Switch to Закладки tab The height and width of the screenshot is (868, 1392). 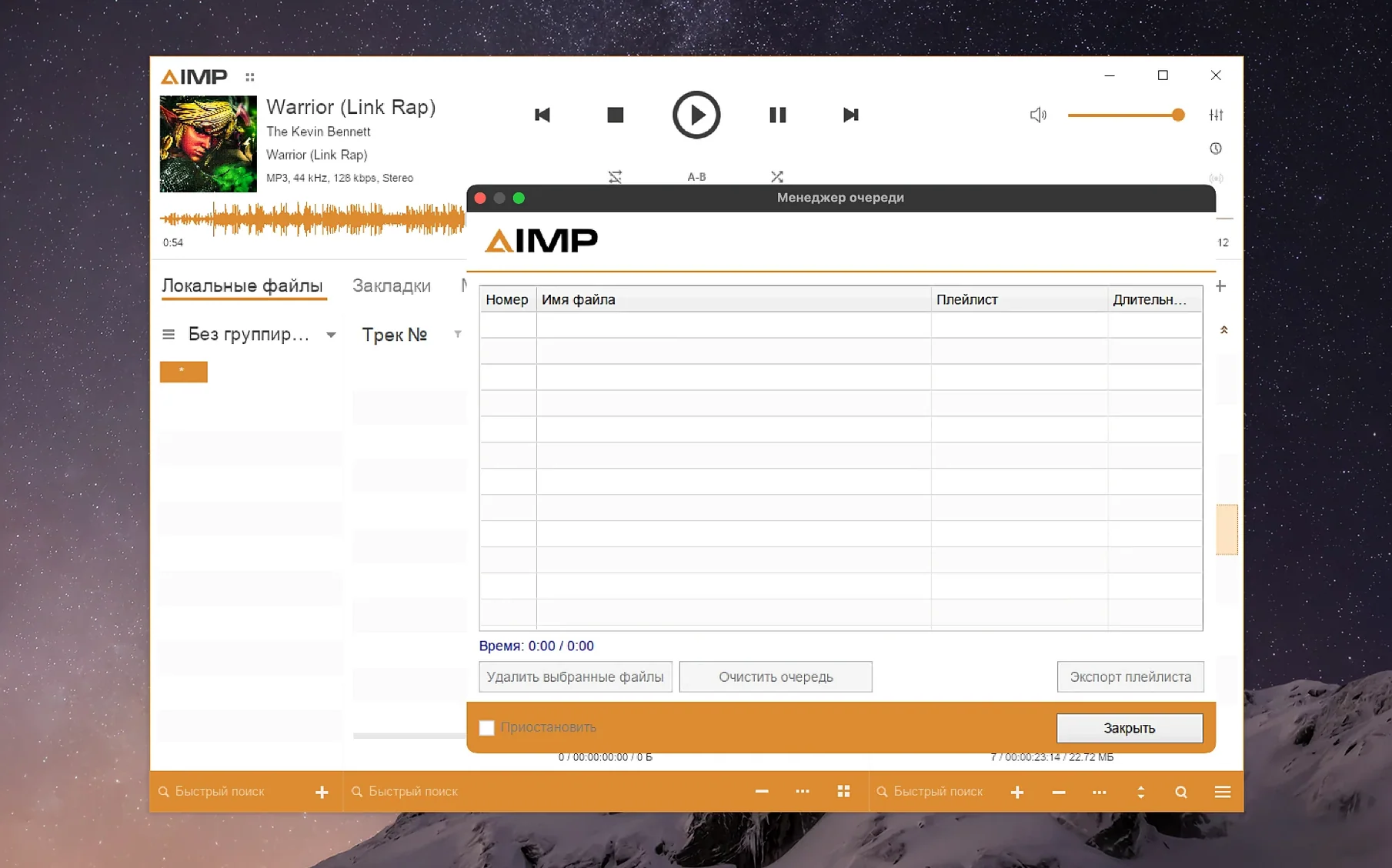[x=392, y=286]
